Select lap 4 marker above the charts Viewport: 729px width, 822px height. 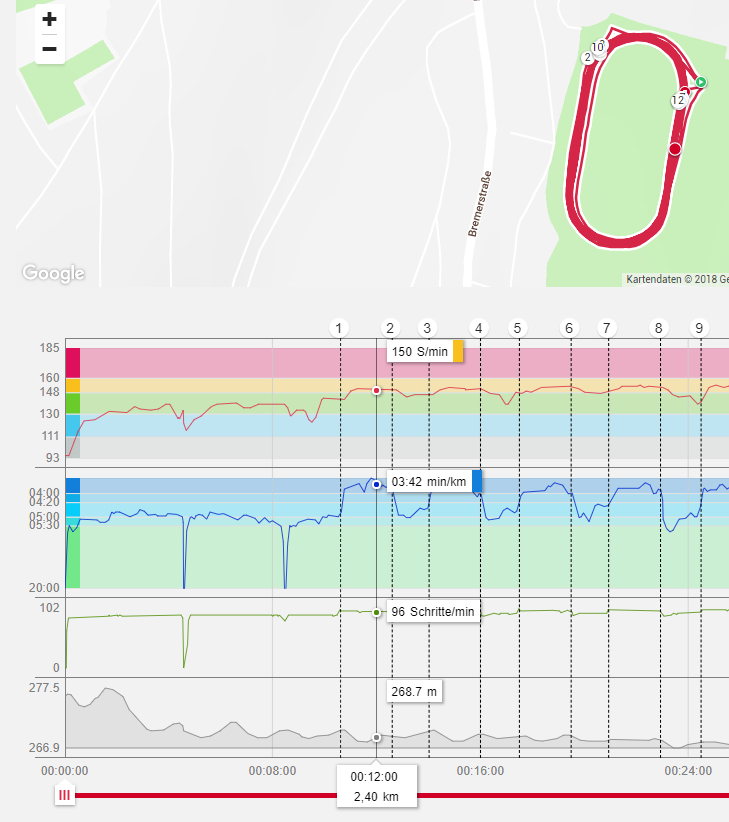(479, 328)
